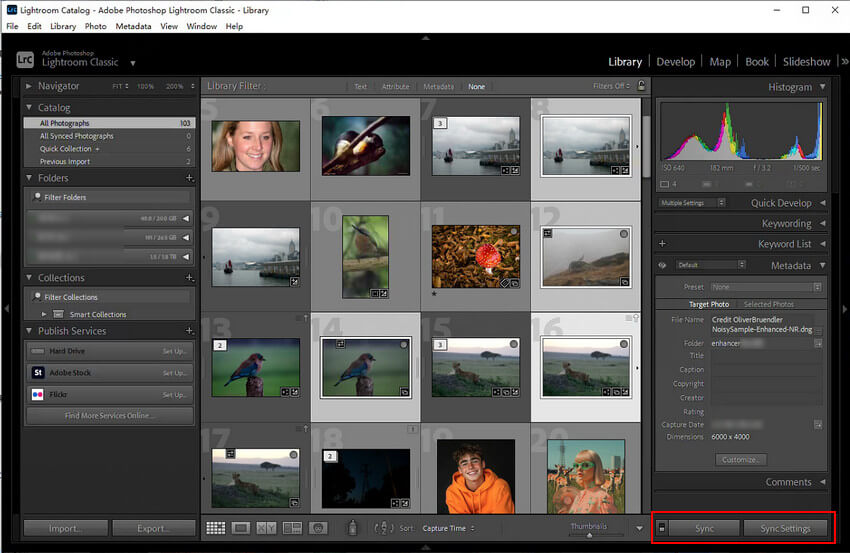Image resolution: width=850 pixels, height=553 pixels.
Task: Switch to the Map module
Action: click(720, 62)
